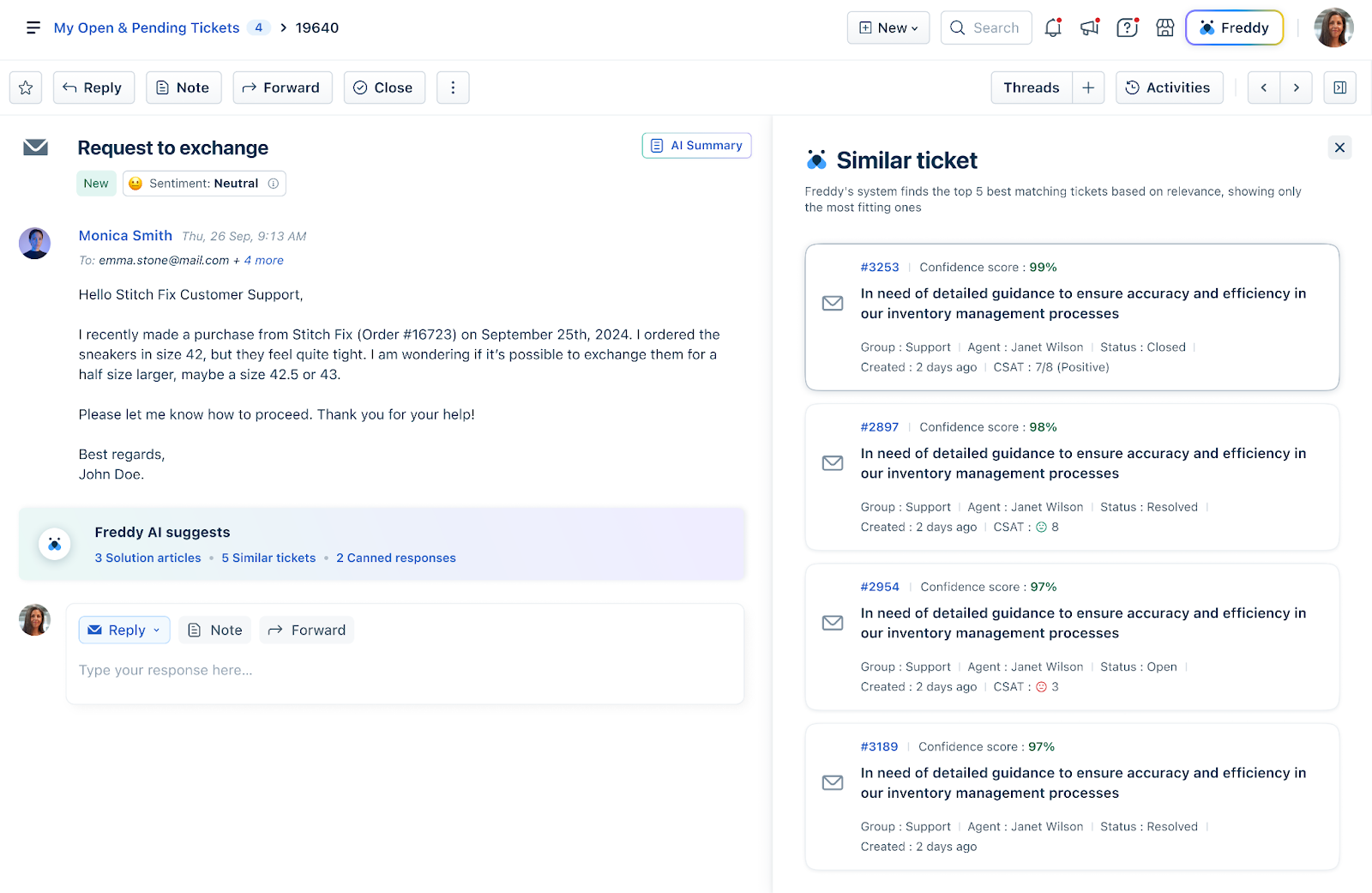
Task: Open 5 Similar tickets suggestion
Action: click(x=268, y=558)
